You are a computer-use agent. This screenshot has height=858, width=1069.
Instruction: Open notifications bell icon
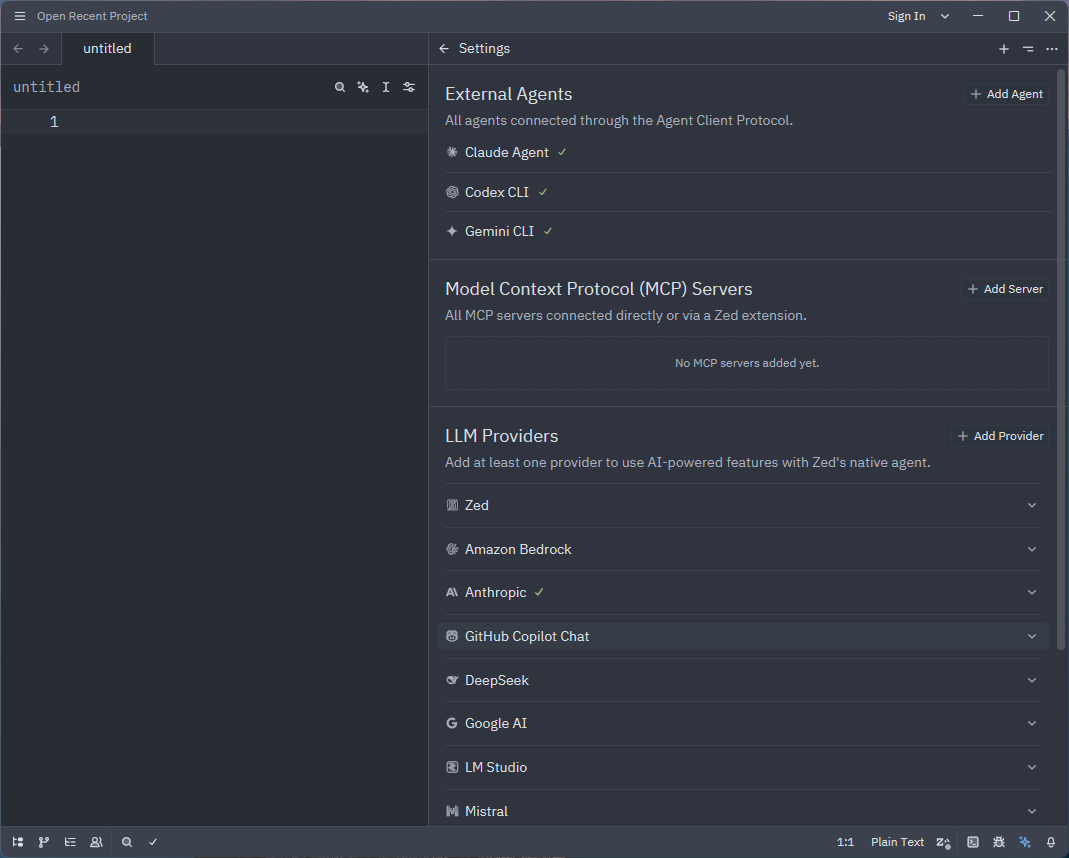1051,842
